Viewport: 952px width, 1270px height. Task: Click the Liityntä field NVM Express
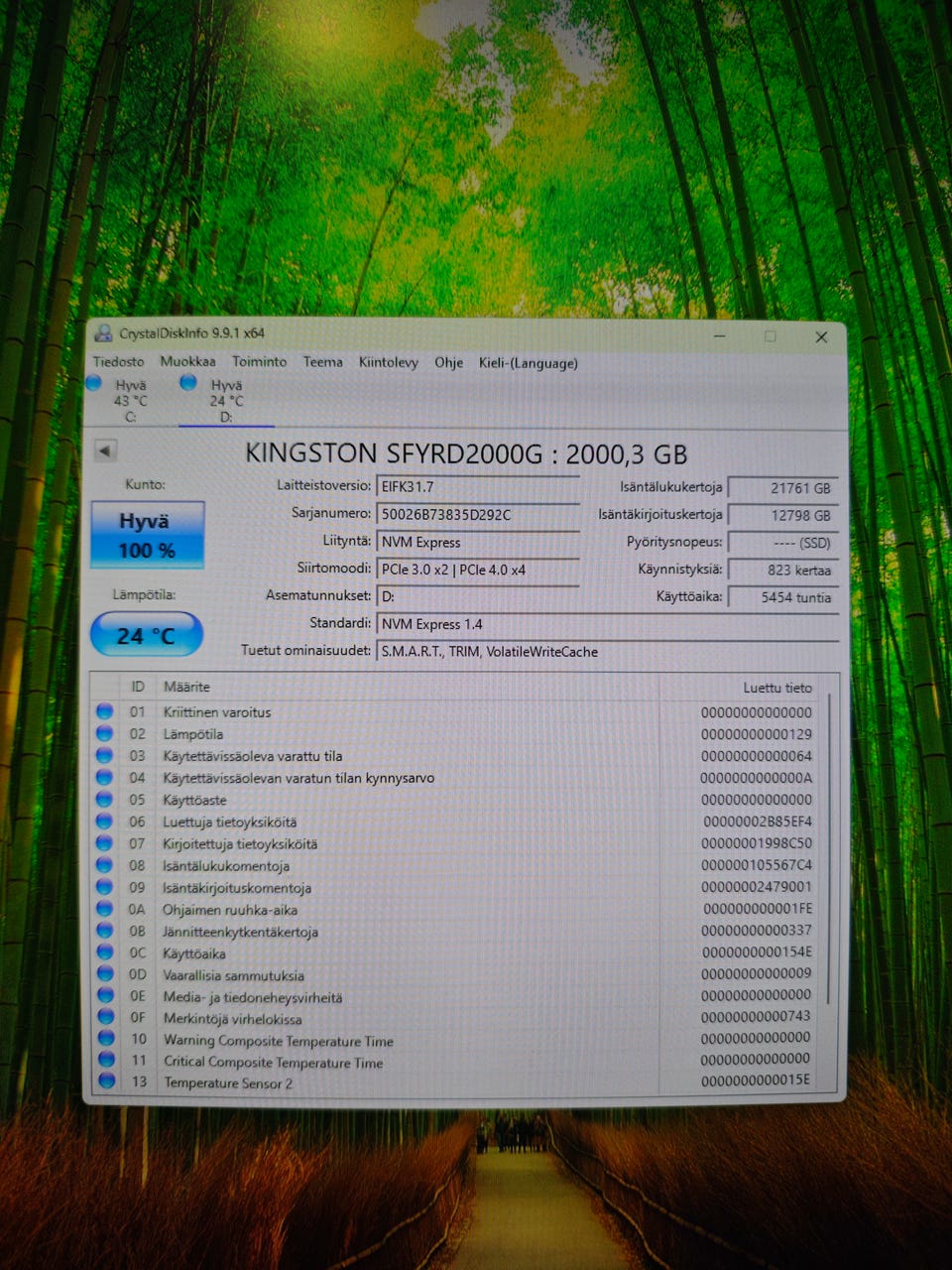coord(478,543)
